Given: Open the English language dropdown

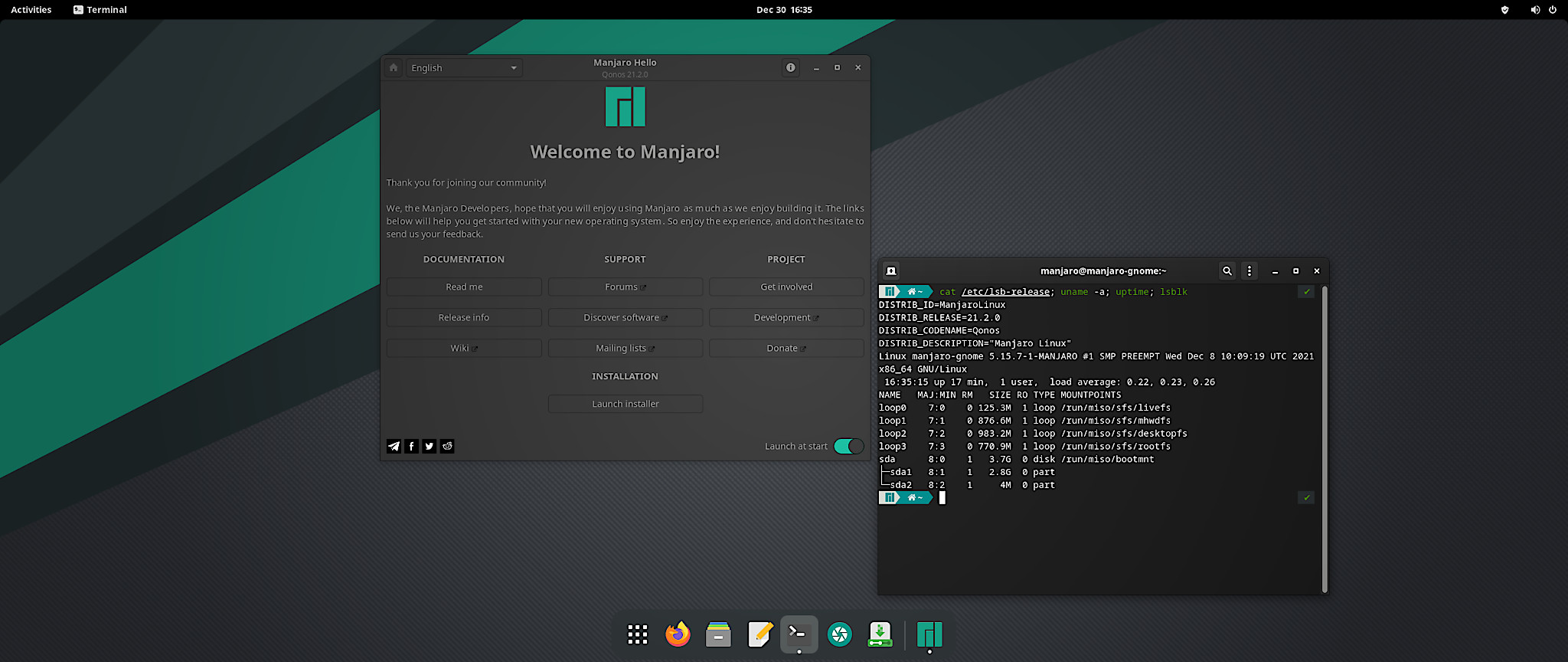Looking at the screenshot, I should [464, 67].
